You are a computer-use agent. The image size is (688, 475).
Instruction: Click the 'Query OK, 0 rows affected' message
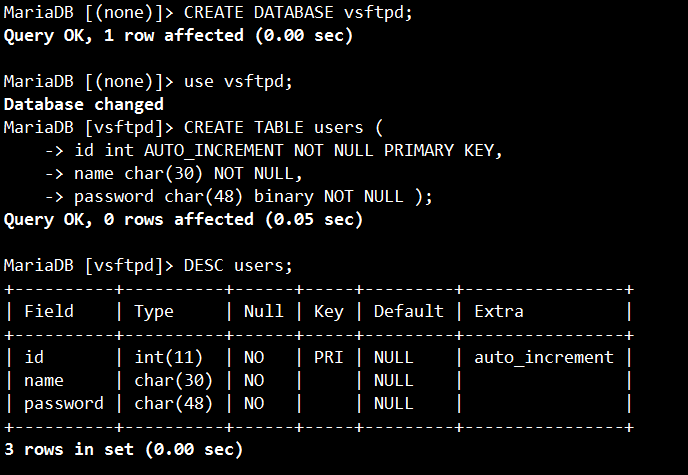[x=183, y=219]
